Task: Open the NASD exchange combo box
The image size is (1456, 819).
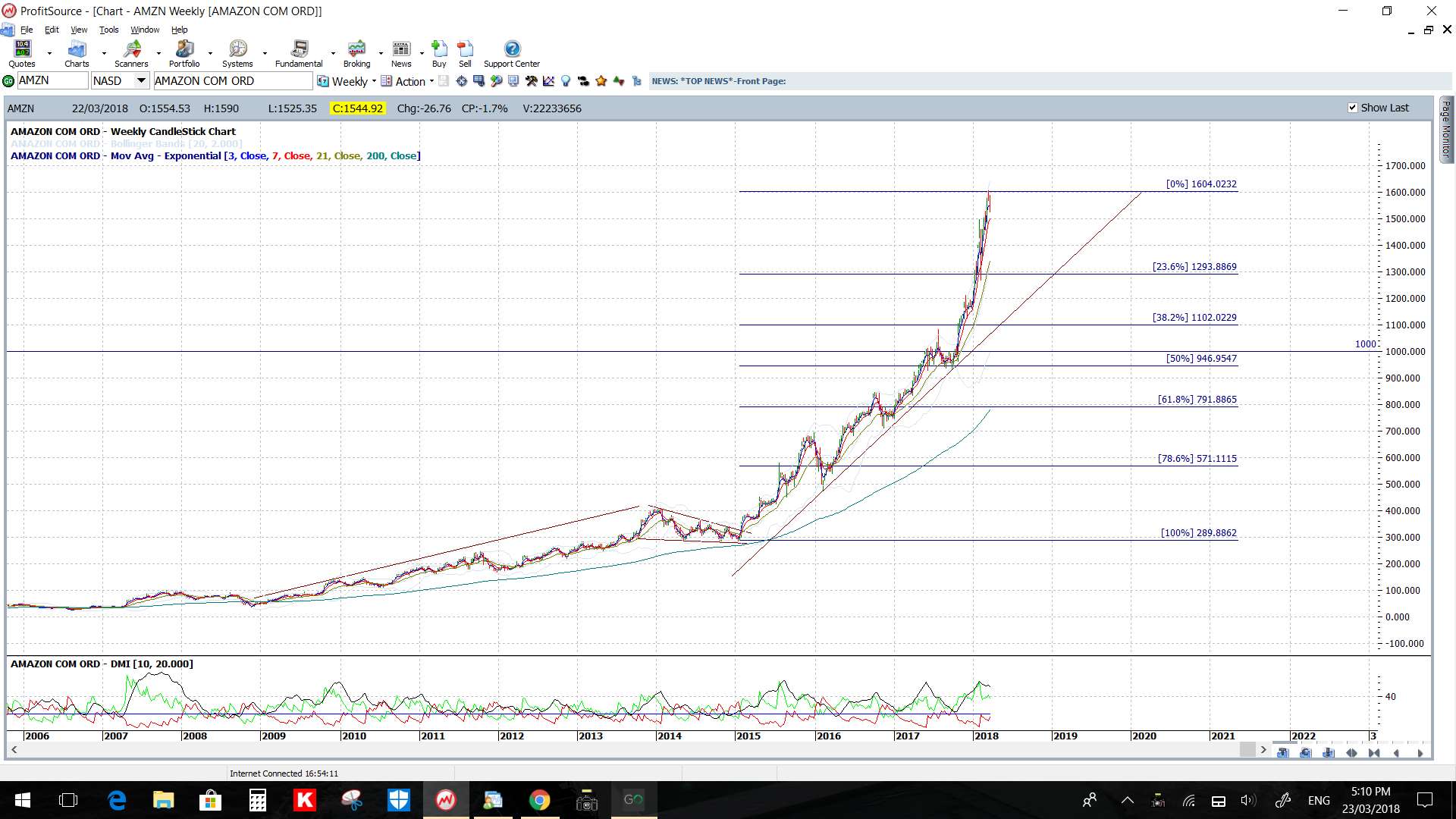Action: coord(121,81)
